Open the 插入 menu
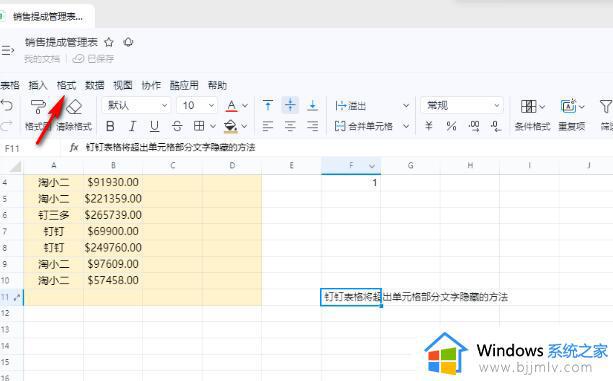This screenshot has width=613, height=381. (38, 85)
